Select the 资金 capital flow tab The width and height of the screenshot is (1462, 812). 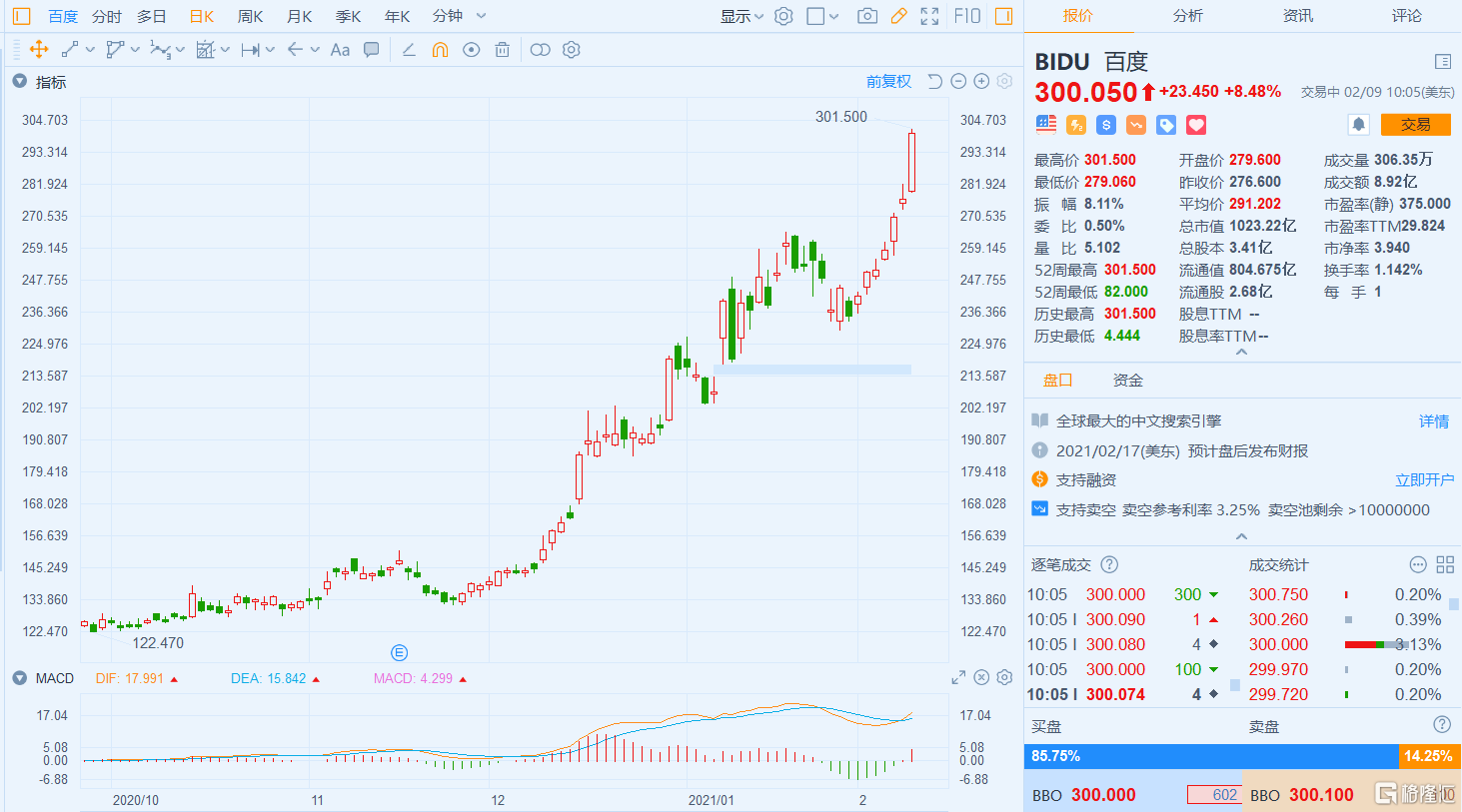[x=1128, y=380]
